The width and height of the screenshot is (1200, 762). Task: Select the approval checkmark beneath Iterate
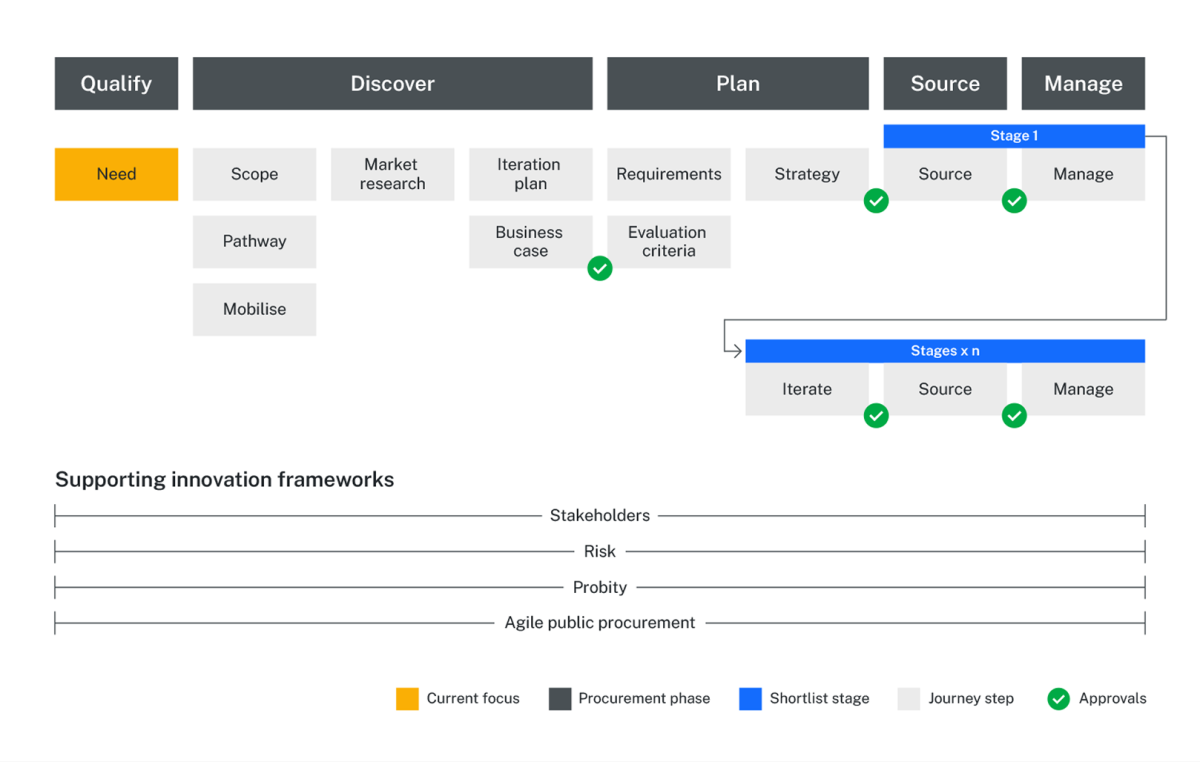click(x=876, y=415)
